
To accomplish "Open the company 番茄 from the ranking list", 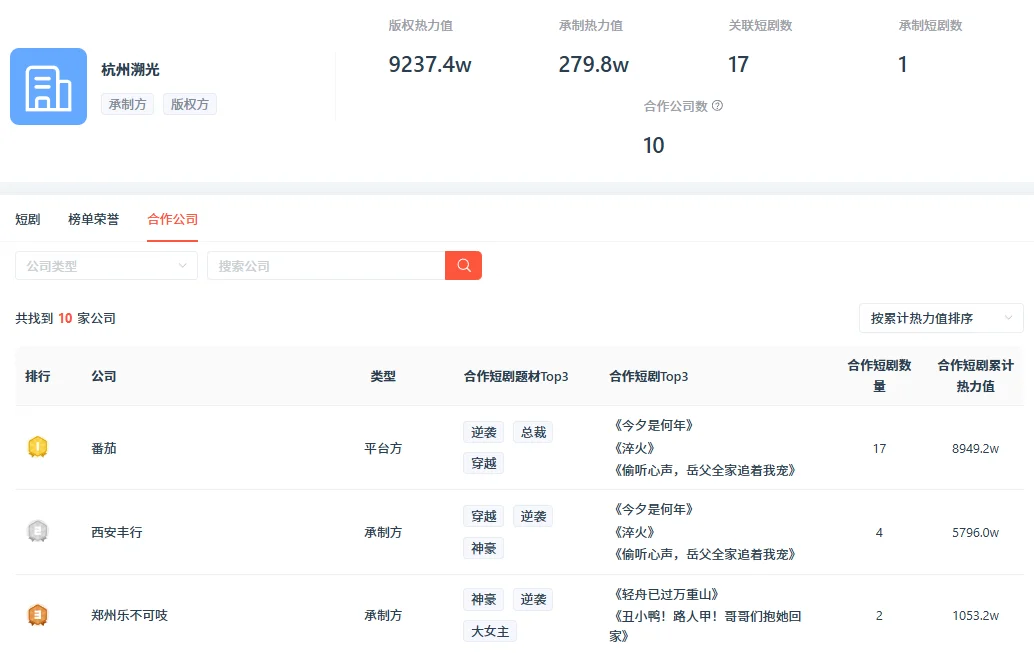I will pyautogui.click(x=104, y=448).
